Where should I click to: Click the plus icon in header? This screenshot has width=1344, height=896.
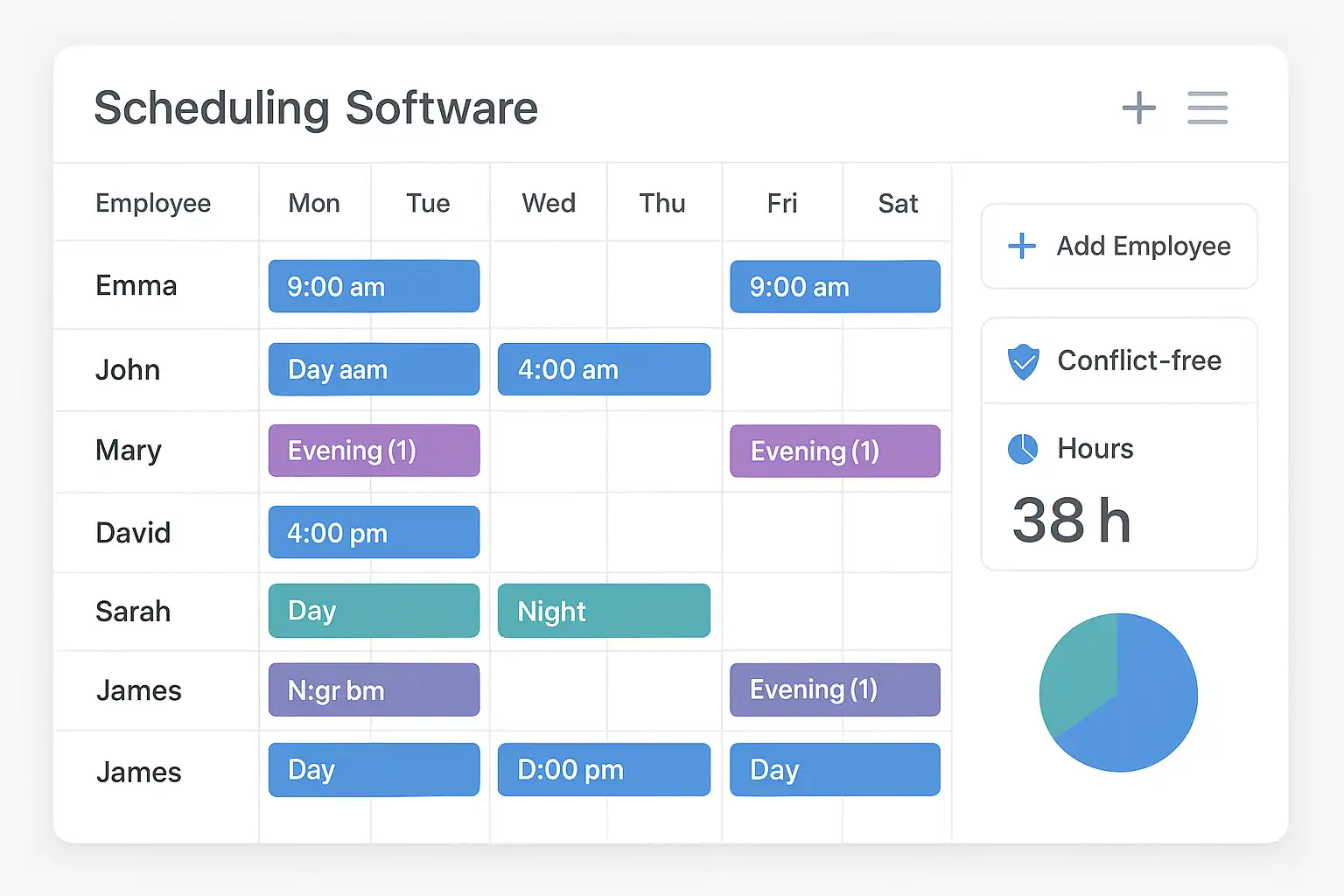pos(1138,108)
